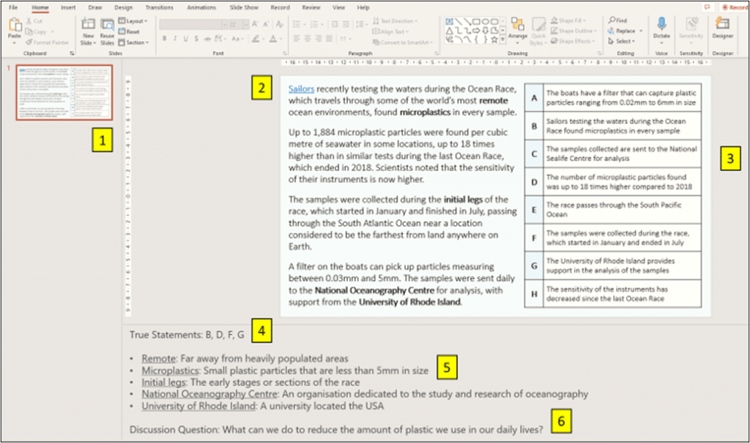Toggle Bold formatting
750x443 pixels.
pos(165,39)
